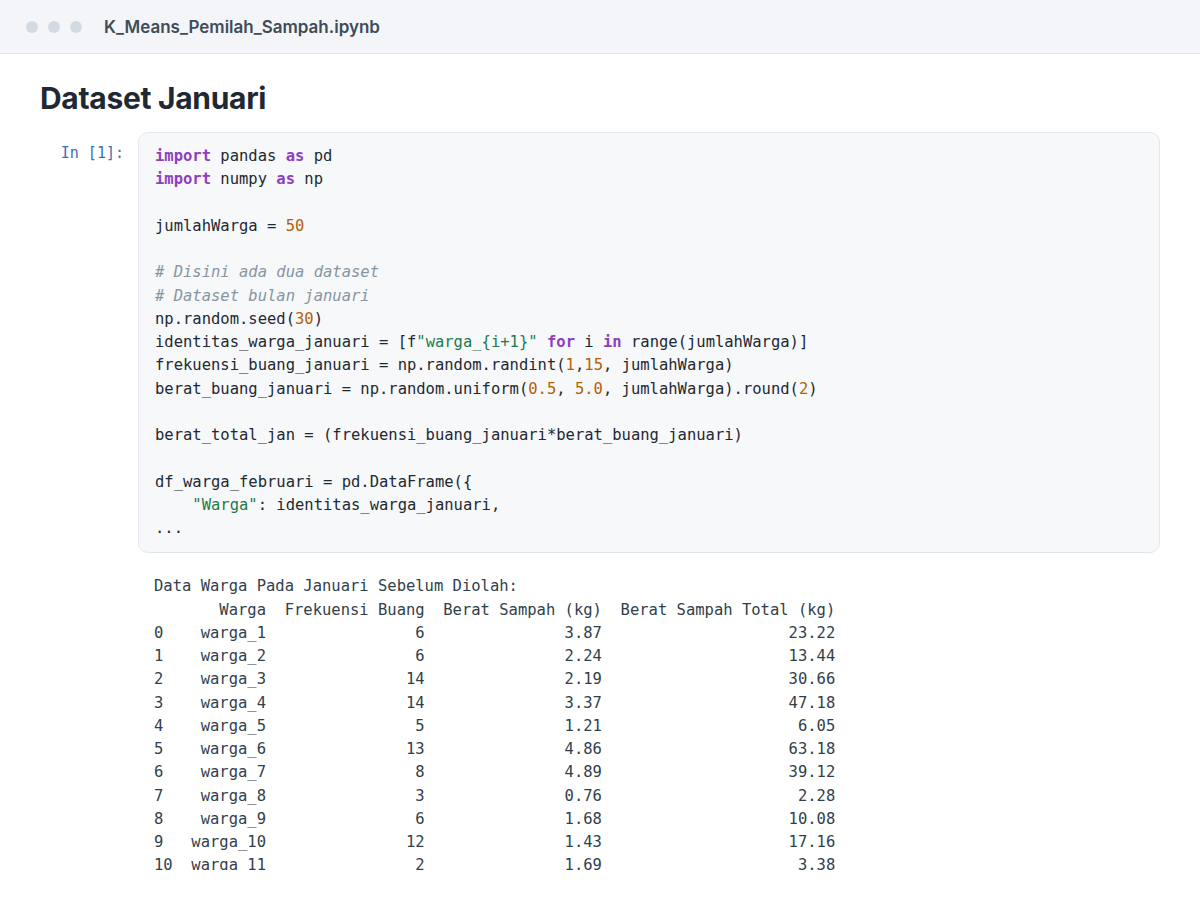Place cursor on 'jumlahWarga = 50' line

(229, 226)
